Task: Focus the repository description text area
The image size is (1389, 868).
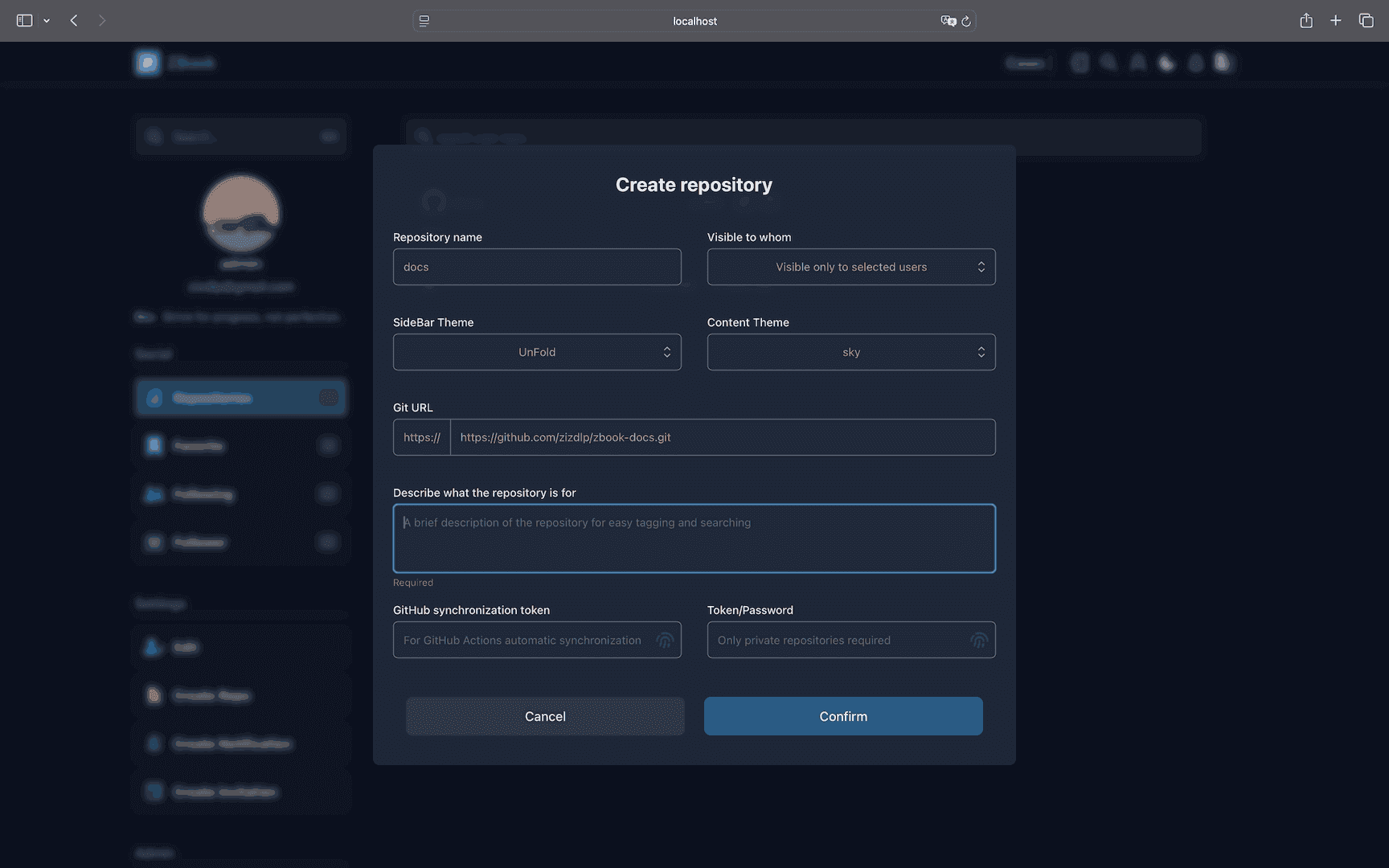Action: coord(694,538)
